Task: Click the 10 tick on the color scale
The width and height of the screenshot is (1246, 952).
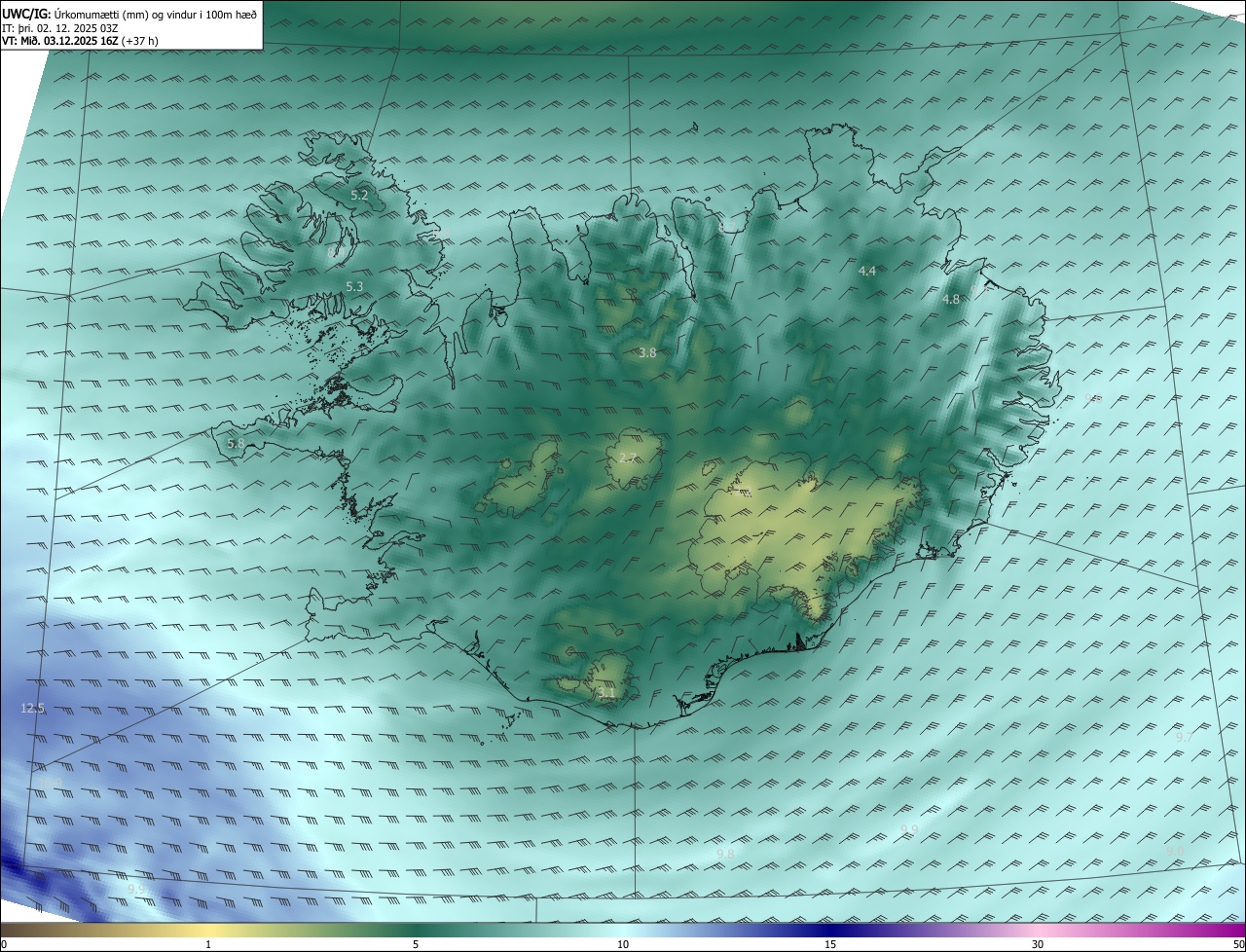Action: pyautogui.click(x=623, y=944)
